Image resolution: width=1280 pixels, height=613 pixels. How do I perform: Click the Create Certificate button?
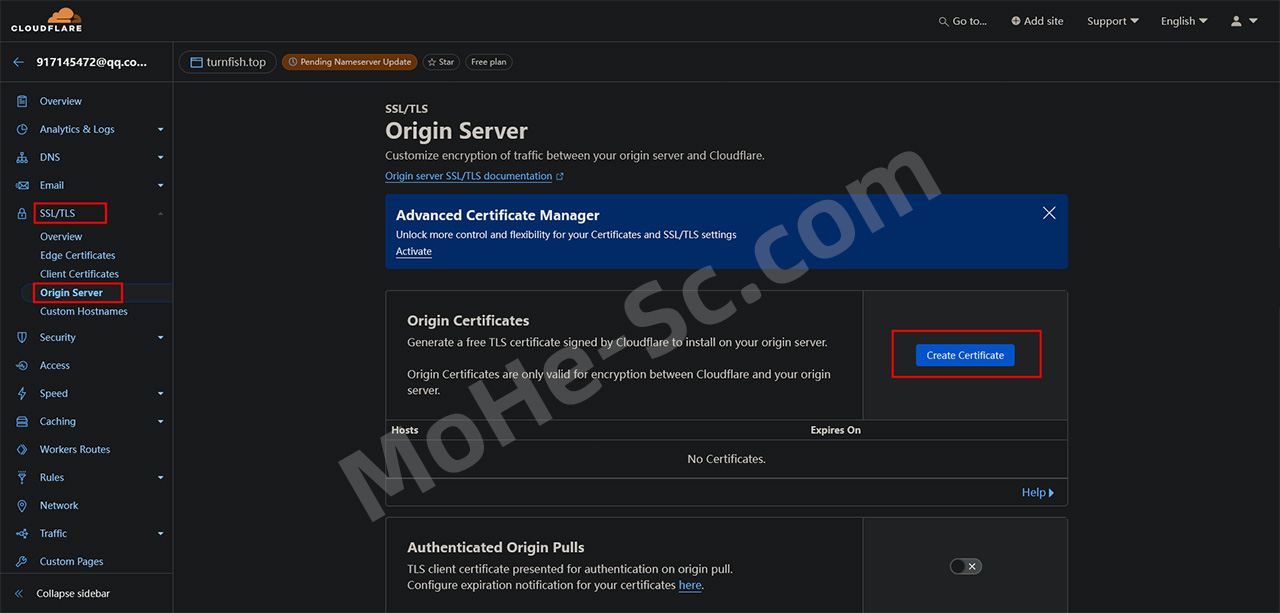965,355
